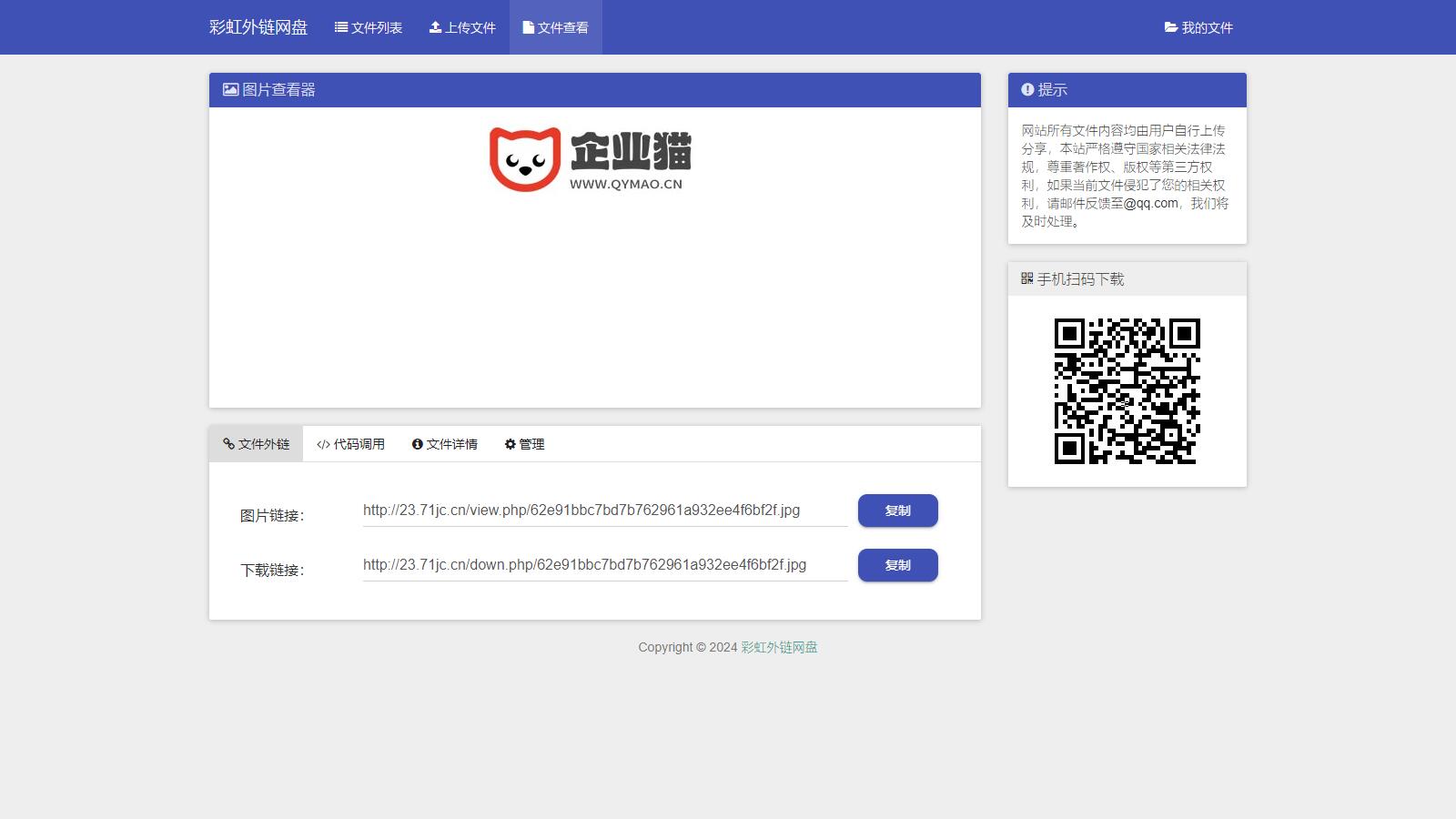Switch to the 代码调用 tab

pyautogui.click(x=350, y=444)
